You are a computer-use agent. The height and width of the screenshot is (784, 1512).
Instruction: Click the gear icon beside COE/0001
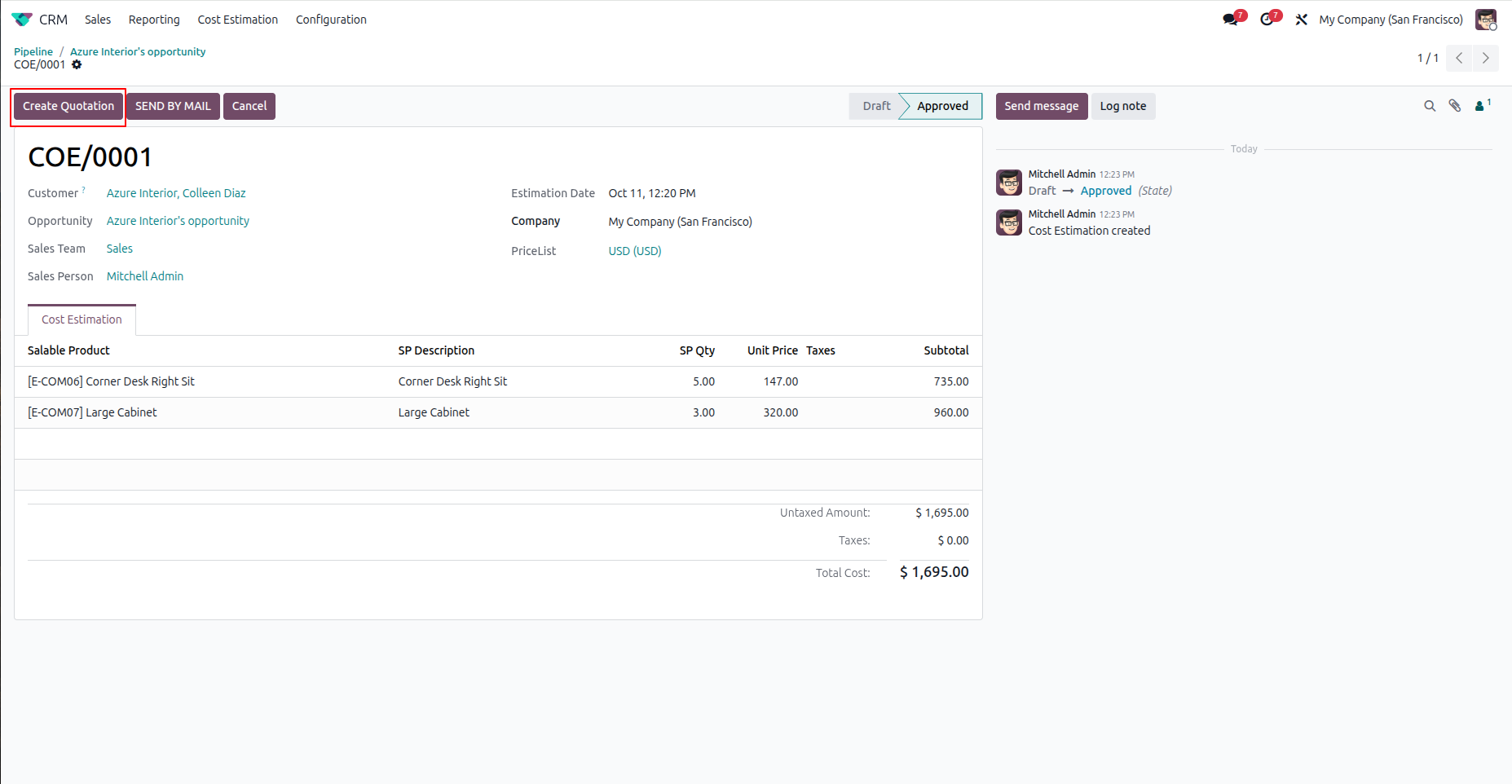click(77, 64)
